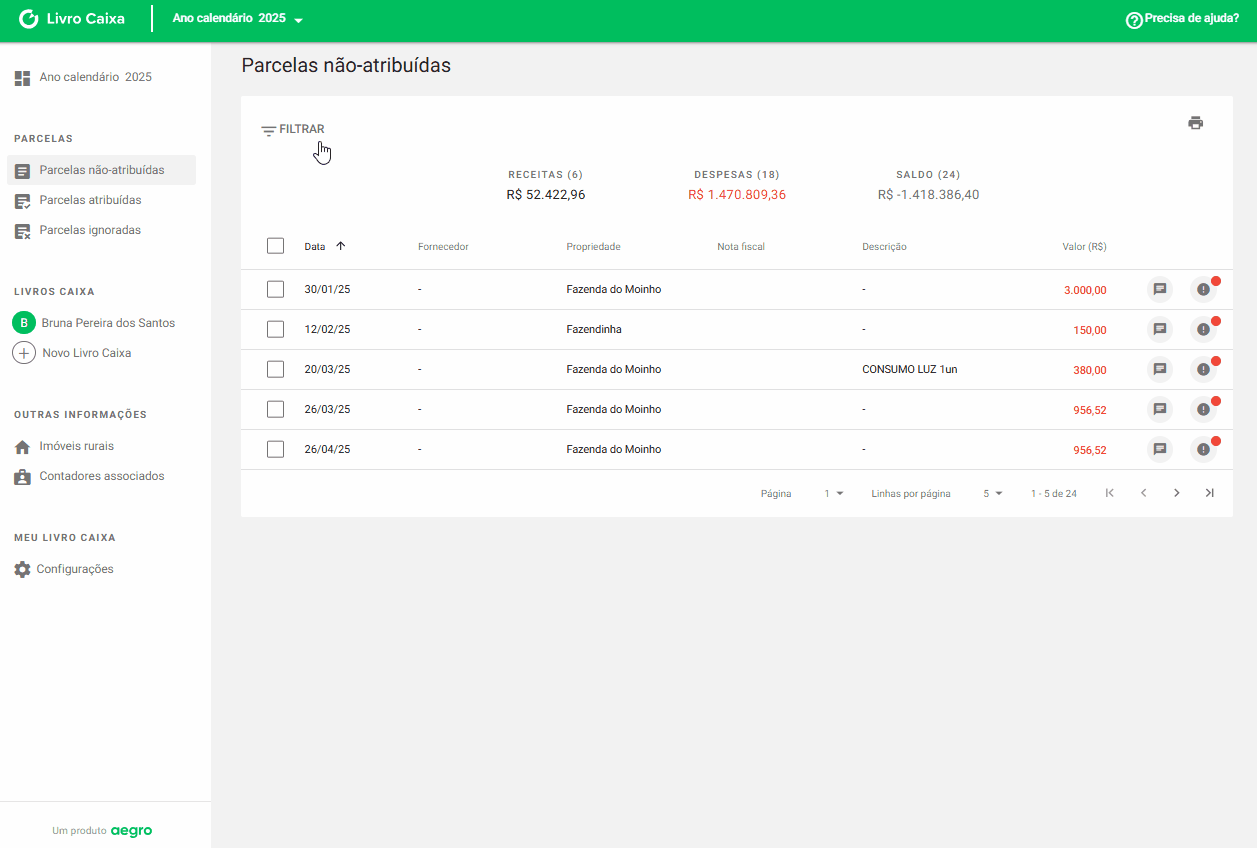Click the Livro Caixa logo icon
This screenshot has height=848, width=1257.
pos(29,19)
